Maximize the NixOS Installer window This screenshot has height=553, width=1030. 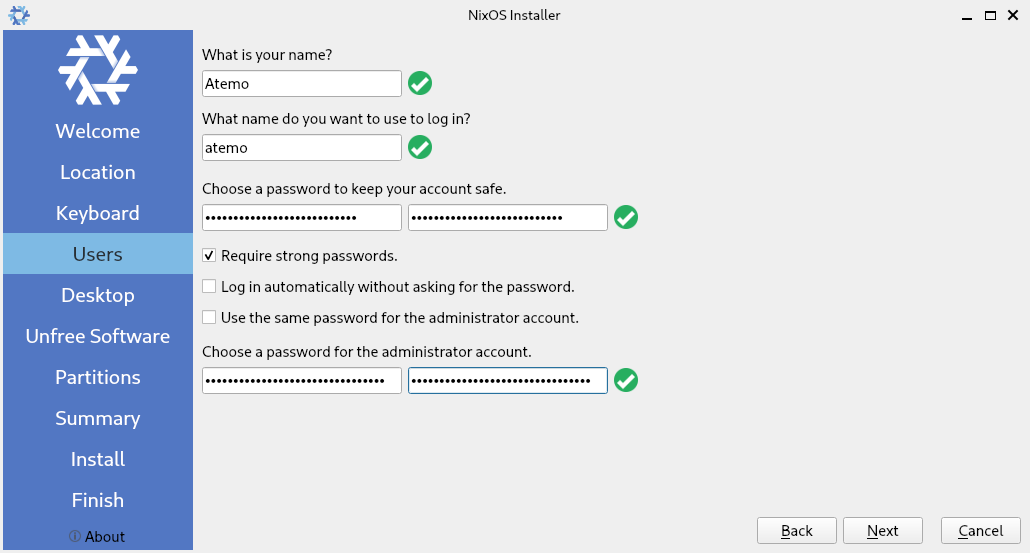click(x=990, y=15)
